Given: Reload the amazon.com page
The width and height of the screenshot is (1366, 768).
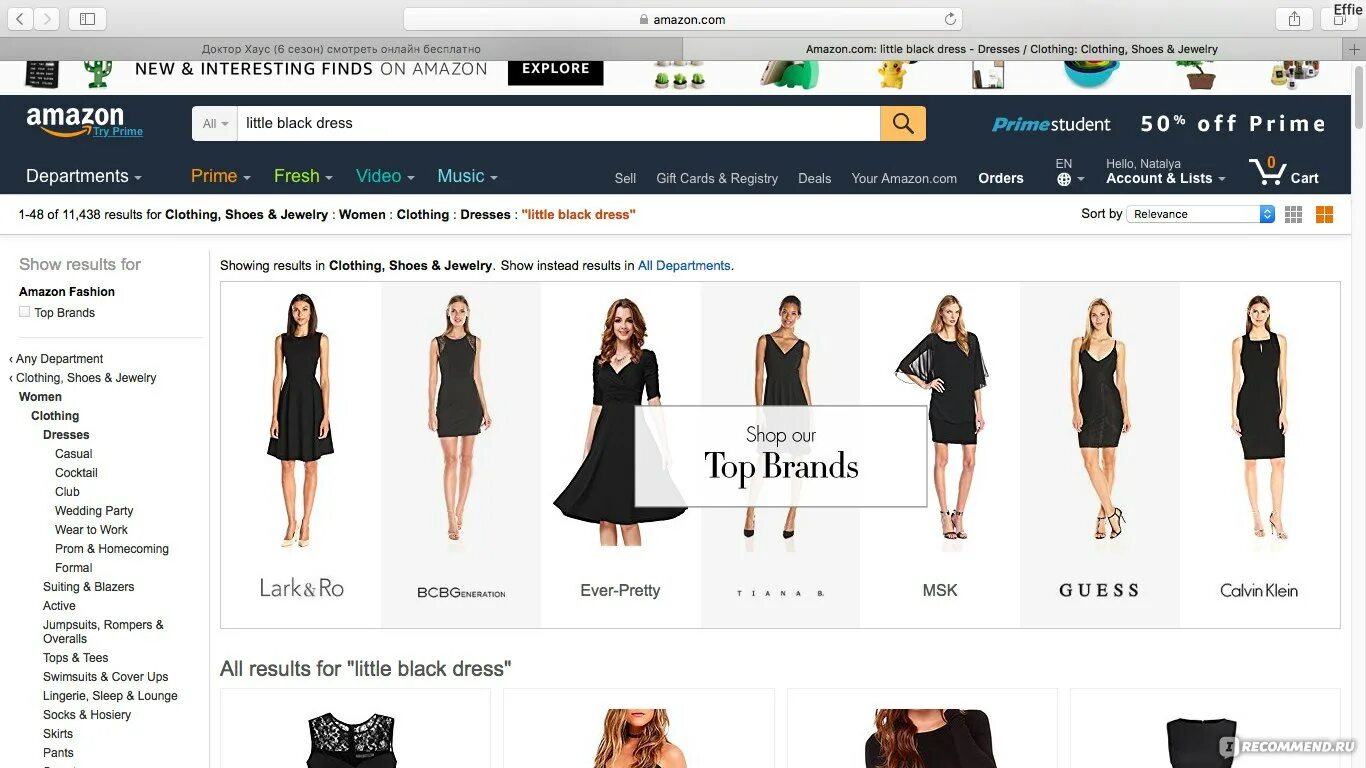Looking at the screenshot, I should point(950,19).
